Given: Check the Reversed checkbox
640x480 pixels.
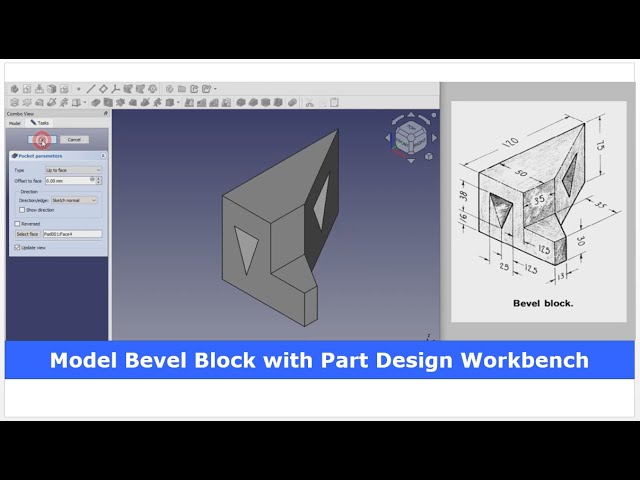Looking at the screenshot, I should (18, 223).
